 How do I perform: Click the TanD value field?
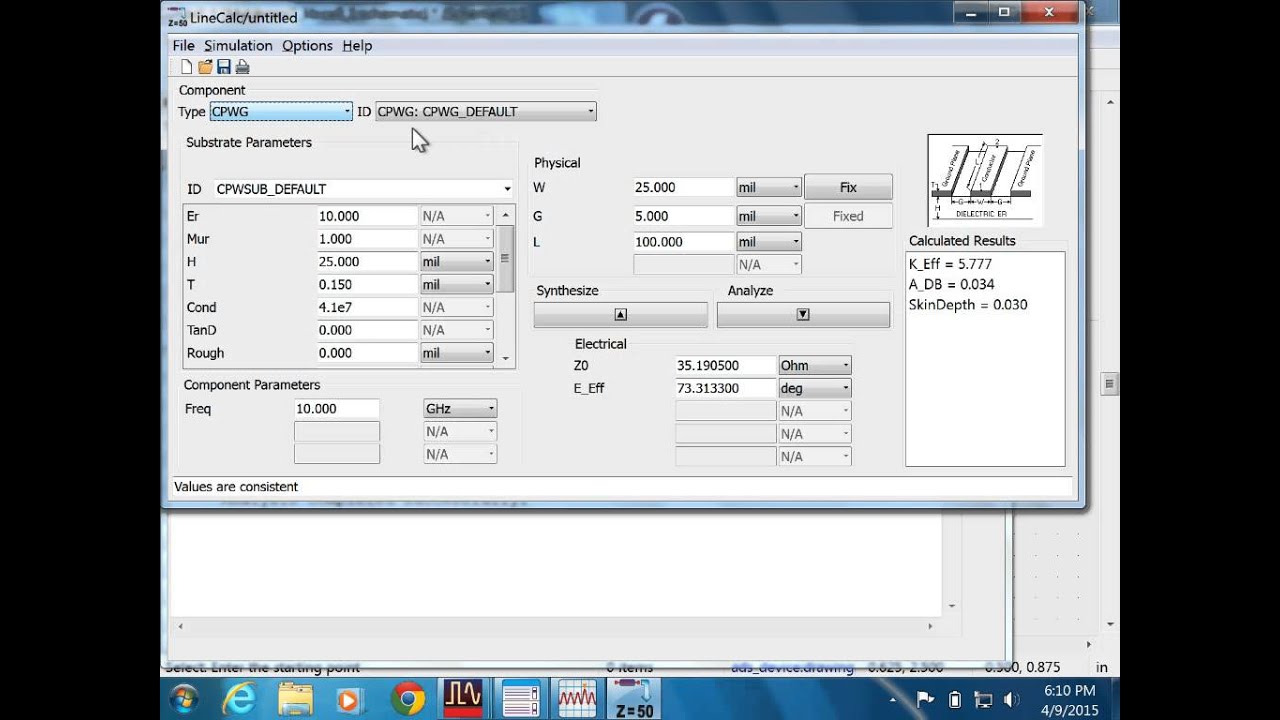click(x=366, y=330)
